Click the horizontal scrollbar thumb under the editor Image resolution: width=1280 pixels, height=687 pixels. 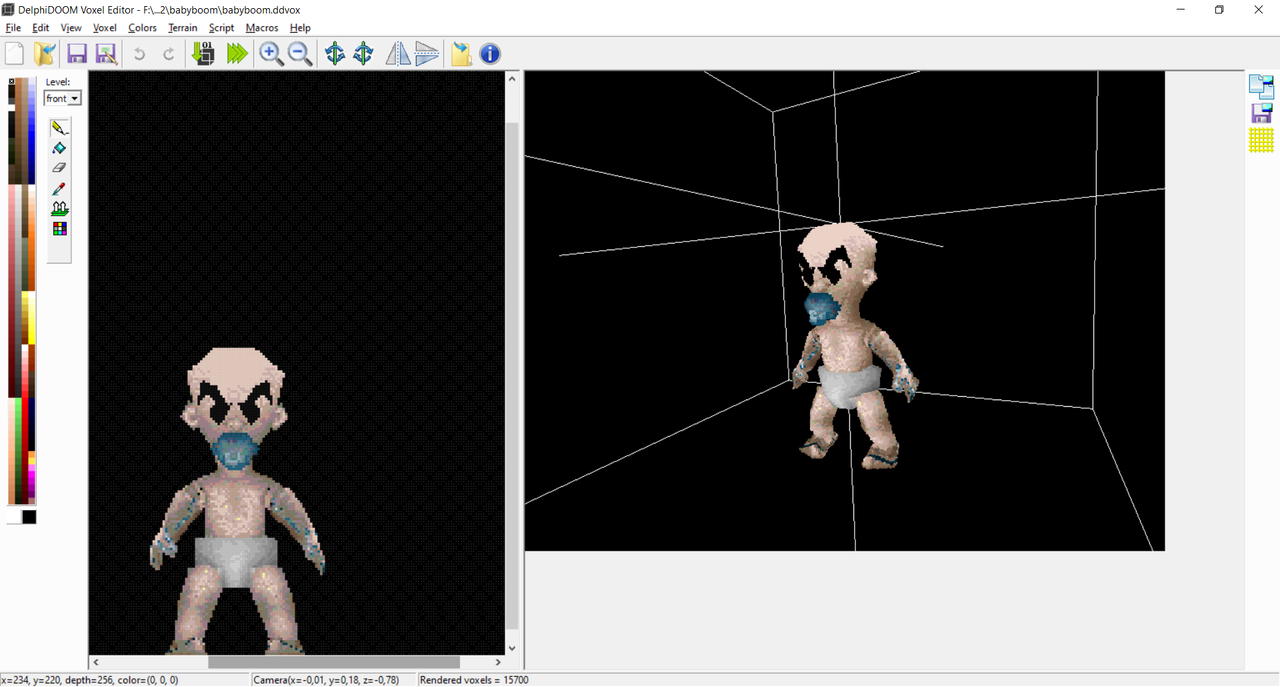(334, 662)
